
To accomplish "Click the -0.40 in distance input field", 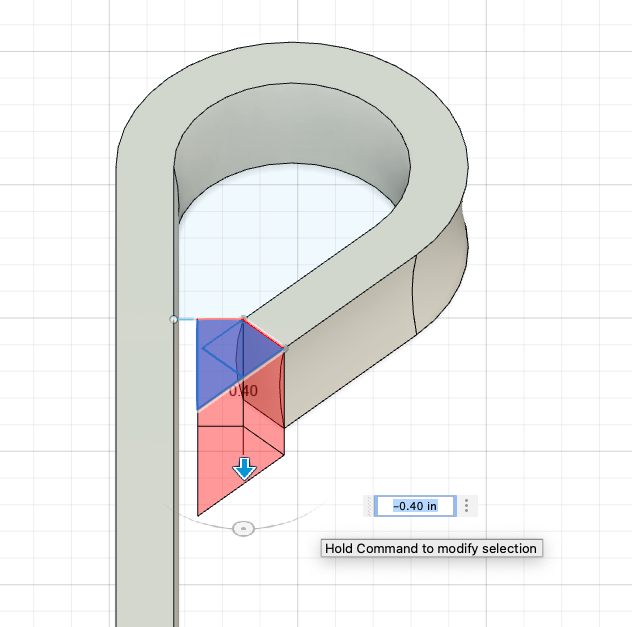I will (415, 506).
